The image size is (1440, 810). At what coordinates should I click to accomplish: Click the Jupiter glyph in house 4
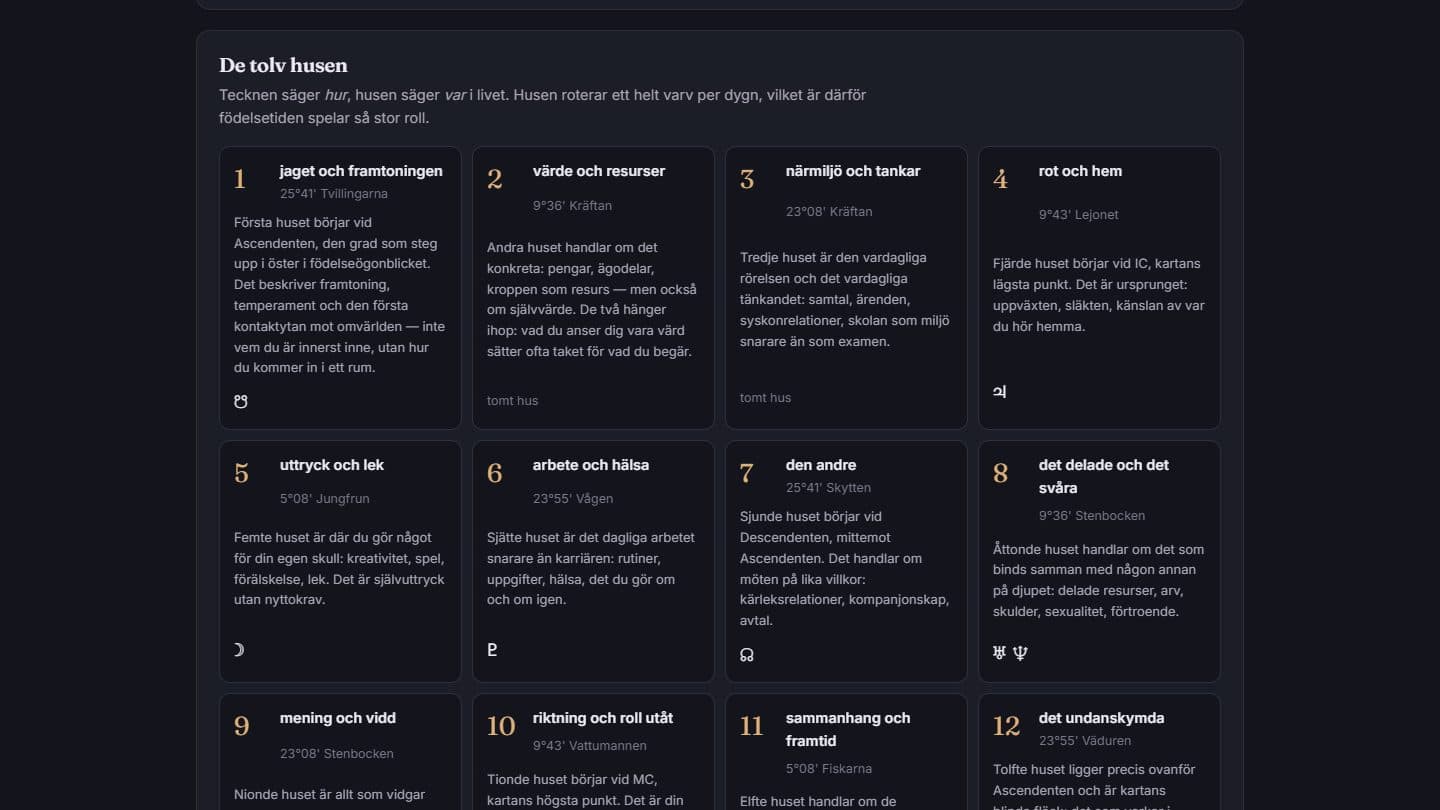[999, 392]
